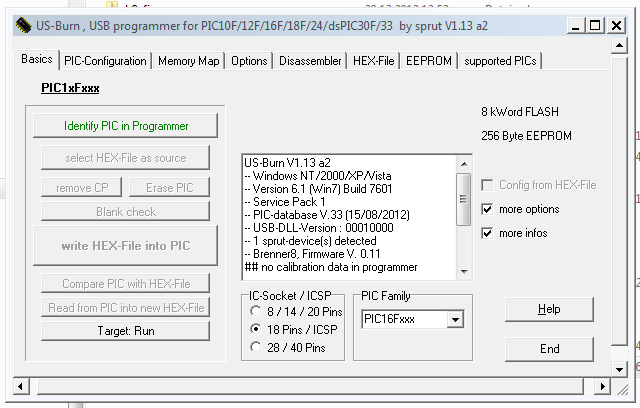
Task: Close the US-Burn window
Action: tap(616, 26)
